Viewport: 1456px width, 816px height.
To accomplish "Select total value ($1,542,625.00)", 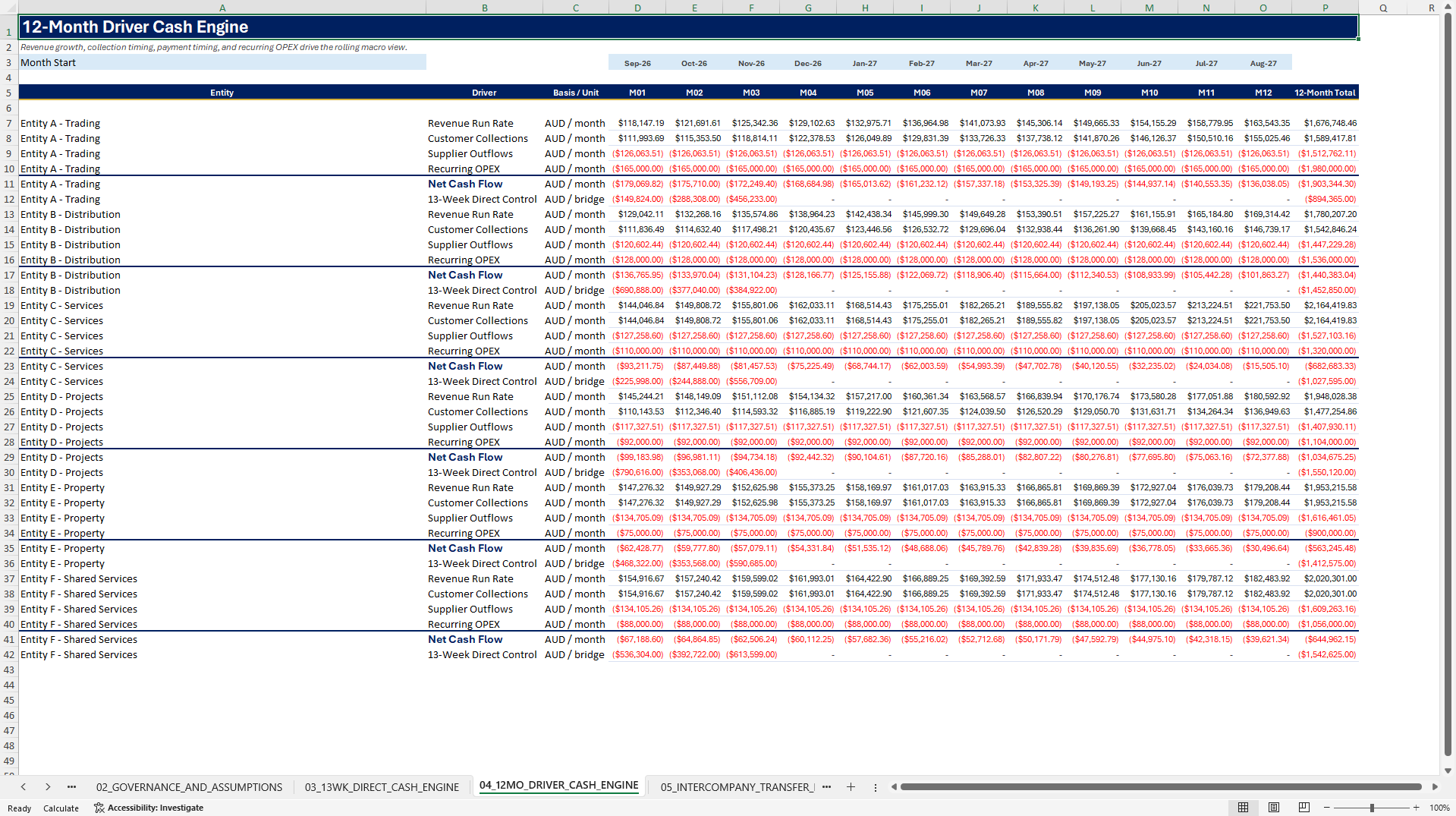I will point(1325,655).
